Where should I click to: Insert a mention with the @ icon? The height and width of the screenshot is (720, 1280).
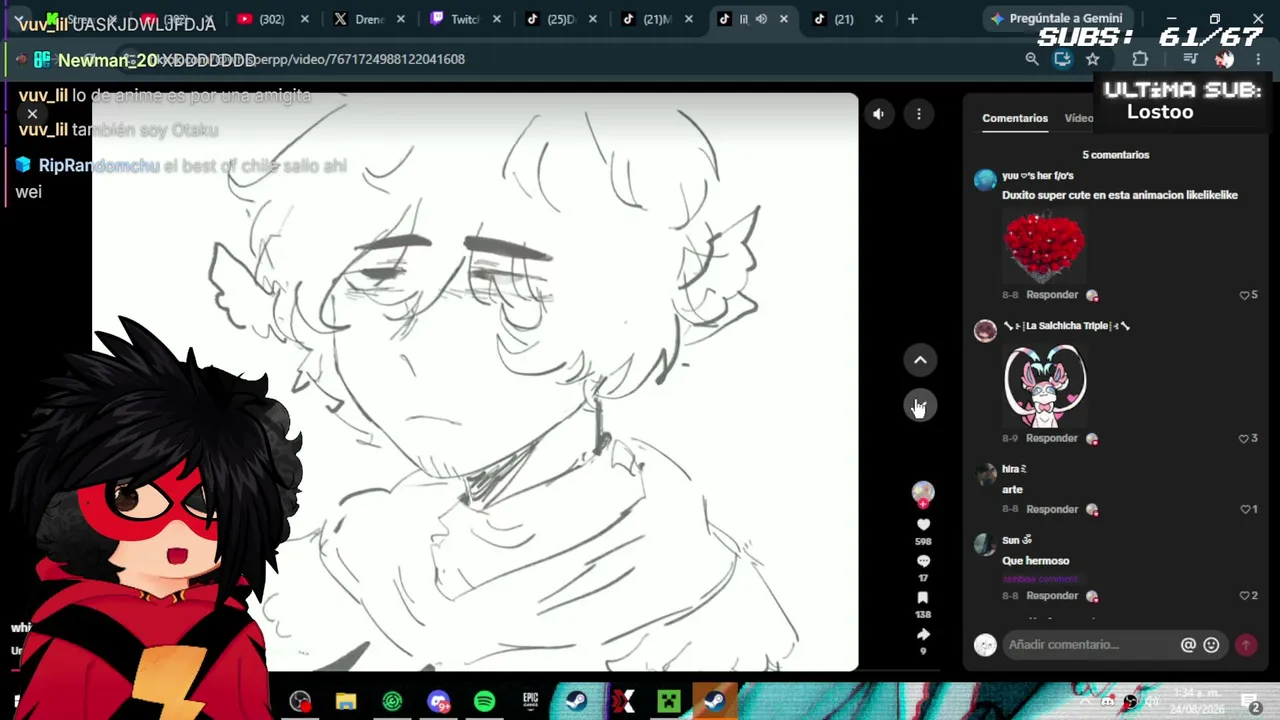1188,645
